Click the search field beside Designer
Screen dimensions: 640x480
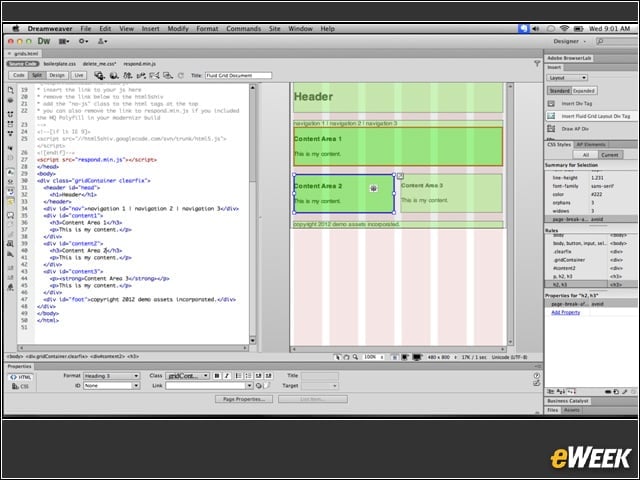tap(616, 41)
